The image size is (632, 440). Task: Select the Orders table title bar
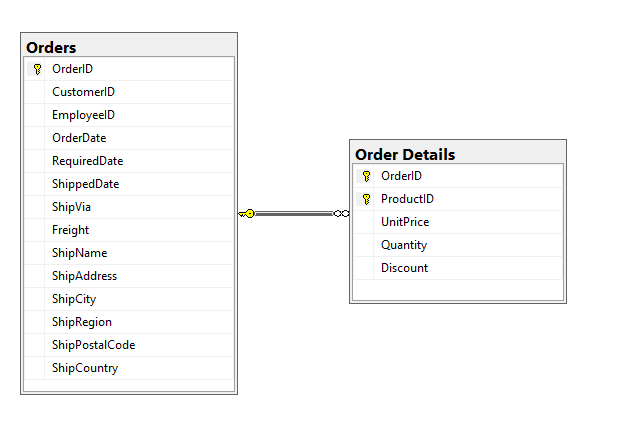point(129,47)
